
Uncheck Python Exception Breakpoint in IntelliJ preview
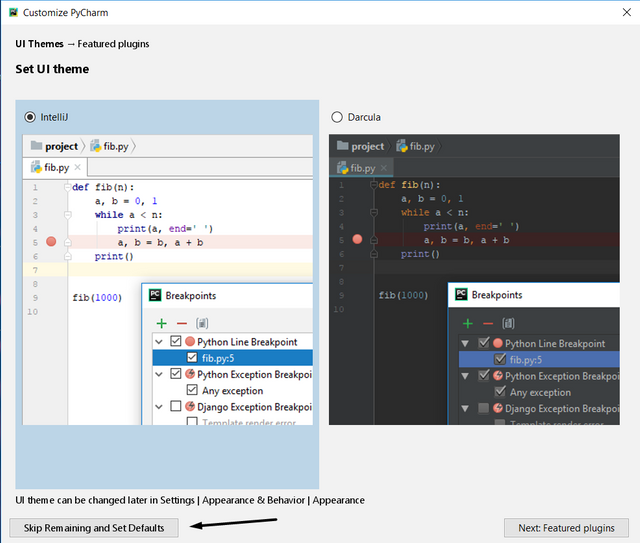coord(176,374)
